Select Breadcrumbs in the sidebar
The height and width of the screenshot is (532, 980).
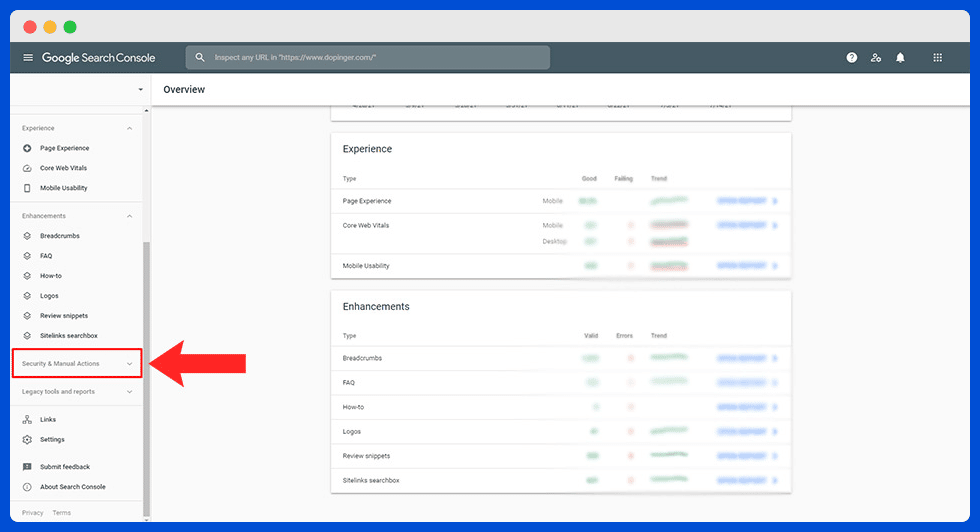coord(60,236)
